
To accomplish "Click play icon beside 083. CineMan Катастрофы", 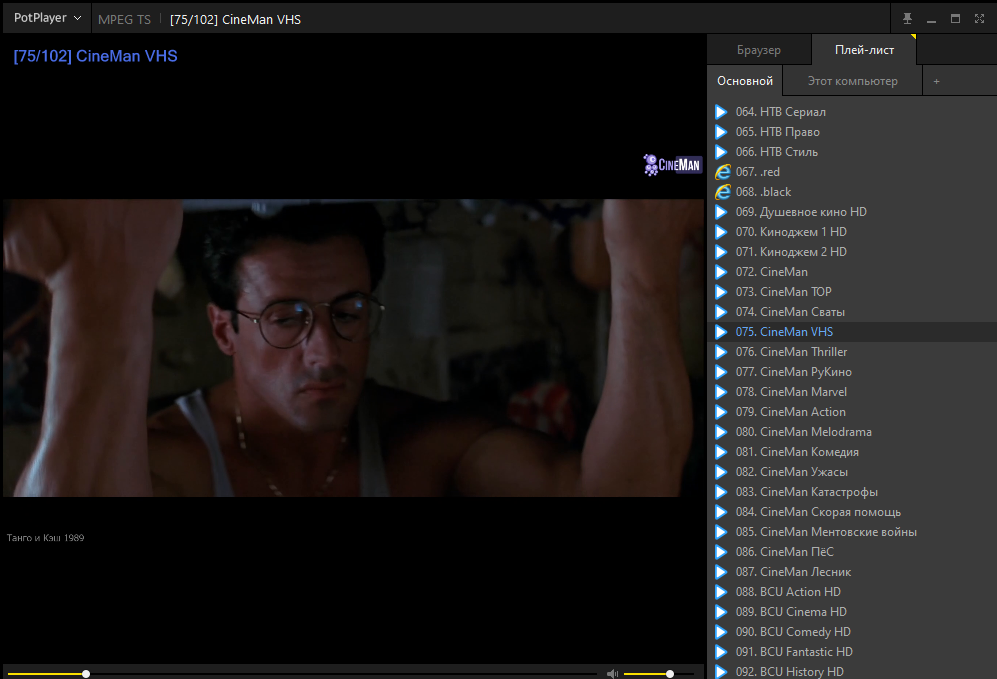I will click(721, 492).
